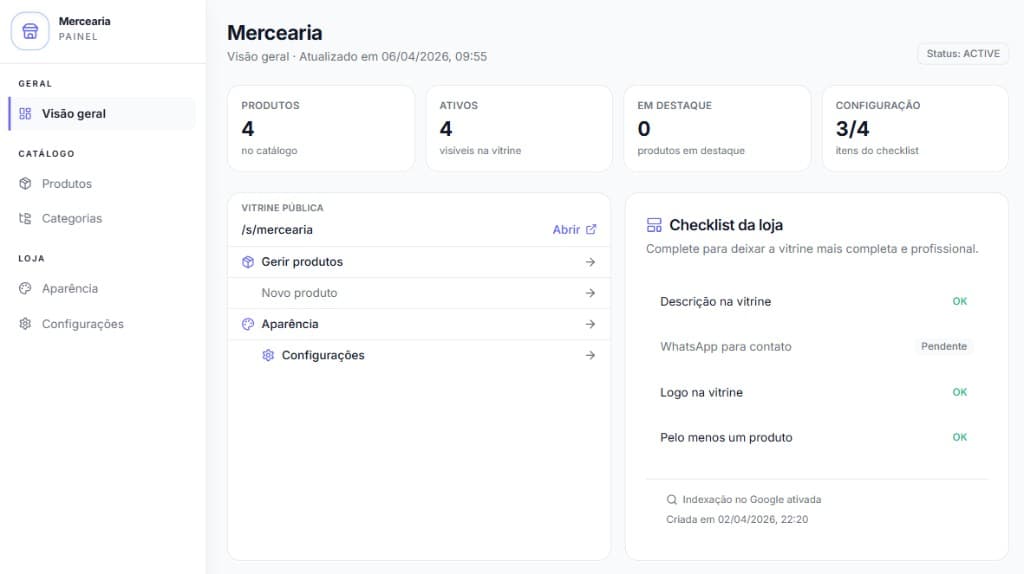This screenshot has height=574, width=1024.
Task: Click the arrow on the Aparência shortcut row
Action: click(x=590, y=324)
